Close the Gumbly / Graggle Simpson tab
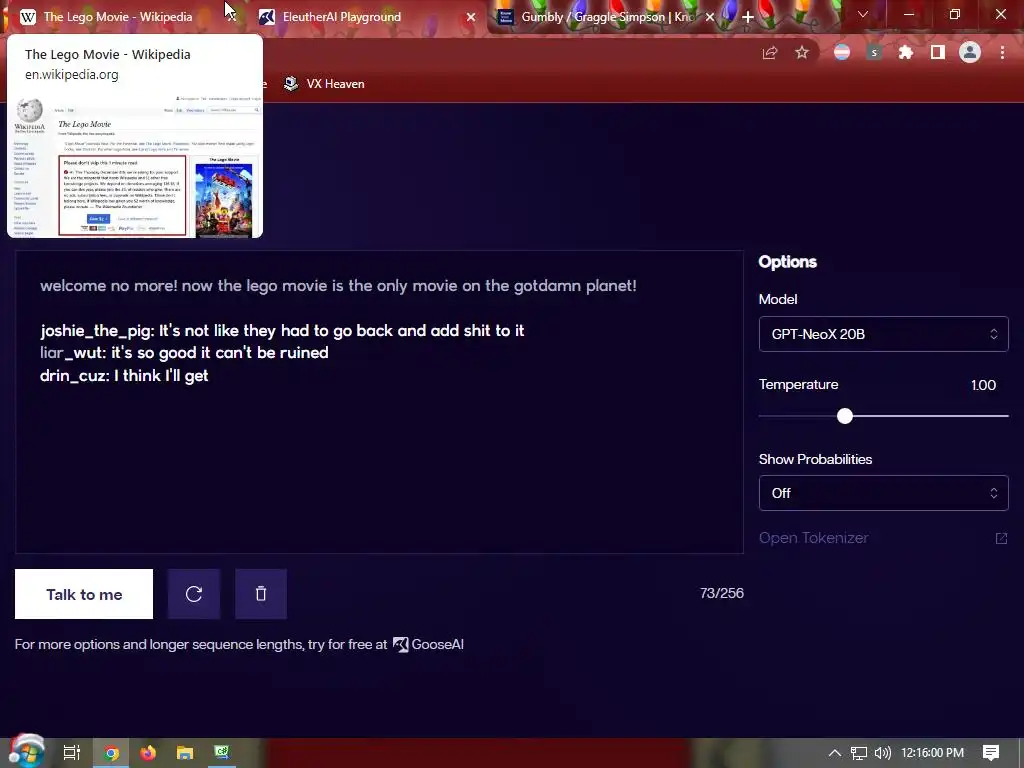The image size is (1024, 768). [x=710, y=17]
